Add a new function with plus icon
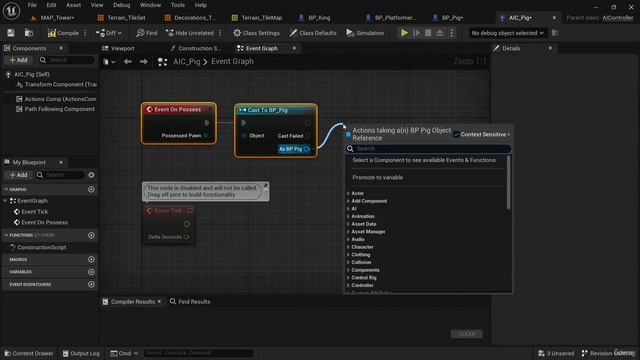Image resolution: width=640 pixels, height=360 pixels. point(91,235)
